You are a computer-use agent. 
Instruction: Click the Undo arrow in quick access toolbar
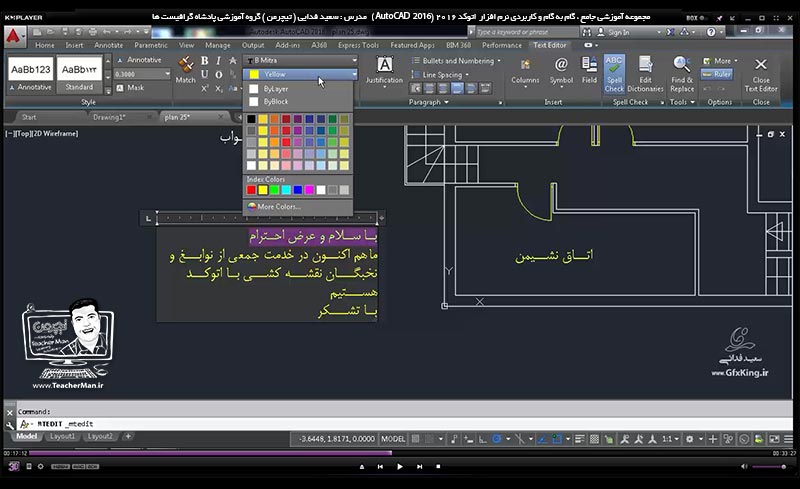tap(107, 32)
